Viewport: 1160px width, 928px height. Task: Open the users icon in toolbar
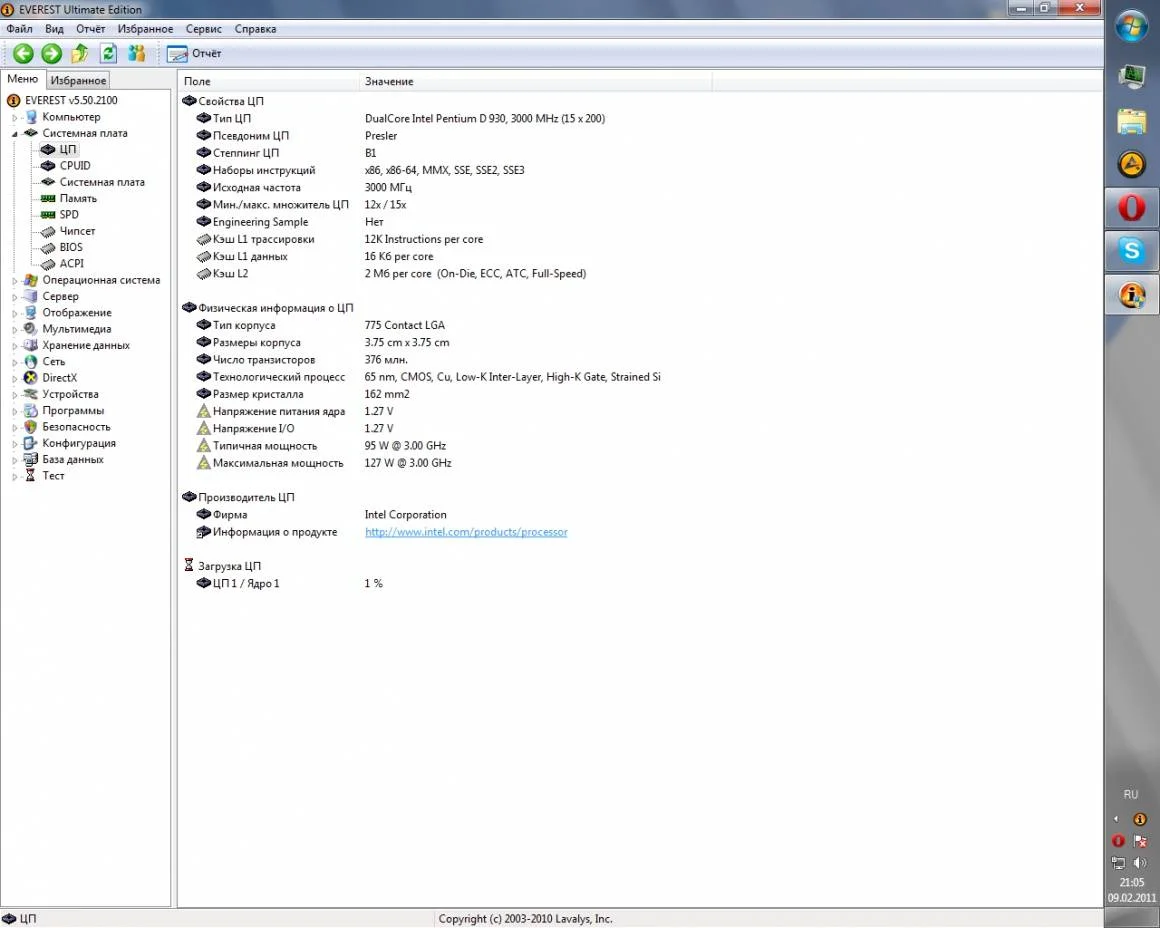(137, 53)
